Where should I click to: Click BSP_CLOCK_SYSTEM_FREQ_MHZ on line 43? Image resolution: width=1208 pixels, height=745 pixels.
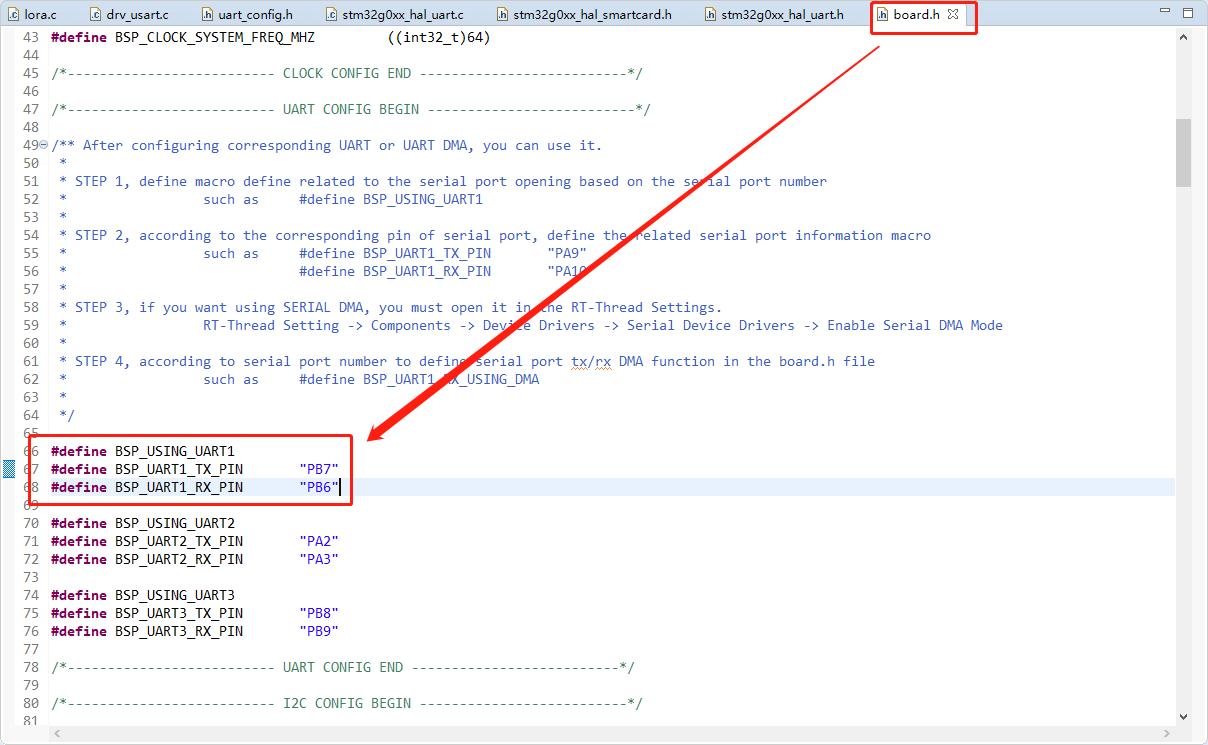(x=215, y=37)
